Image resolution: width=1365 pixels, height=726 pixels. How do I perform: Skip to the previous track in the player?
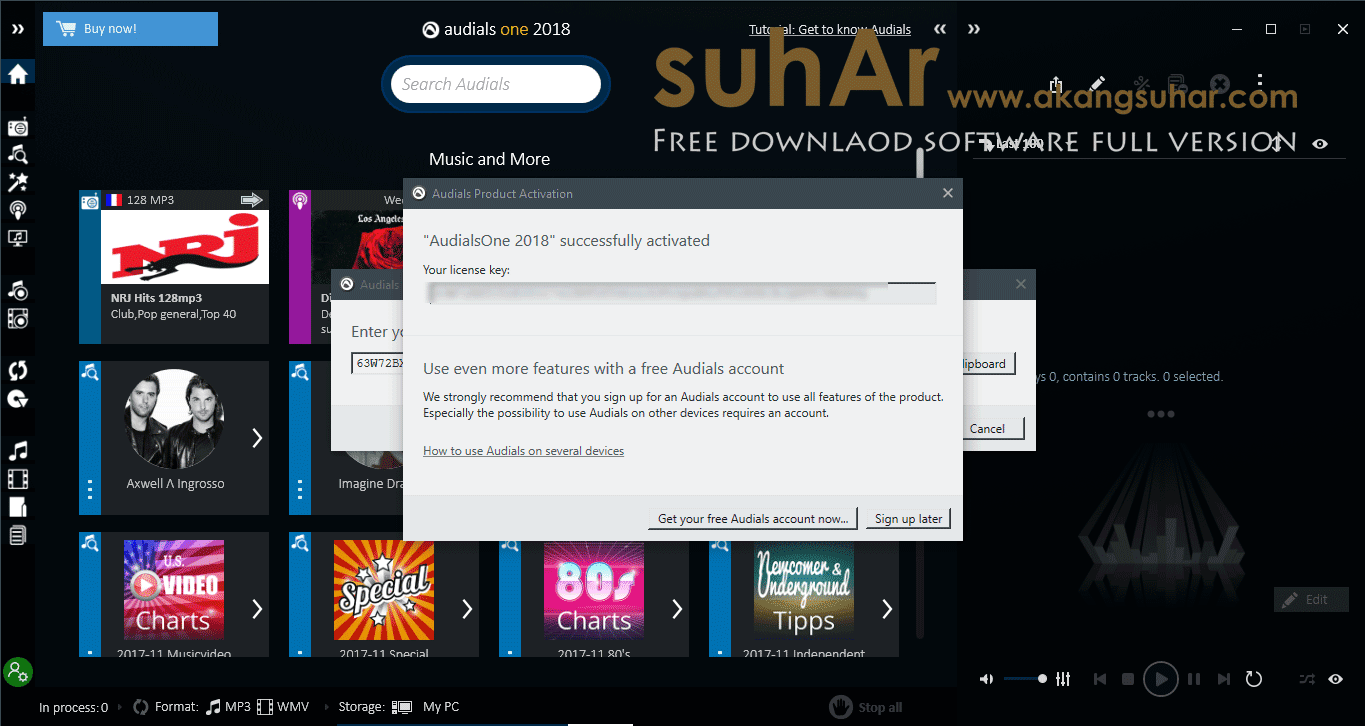pyautogui.click(x=1100, y=679)
